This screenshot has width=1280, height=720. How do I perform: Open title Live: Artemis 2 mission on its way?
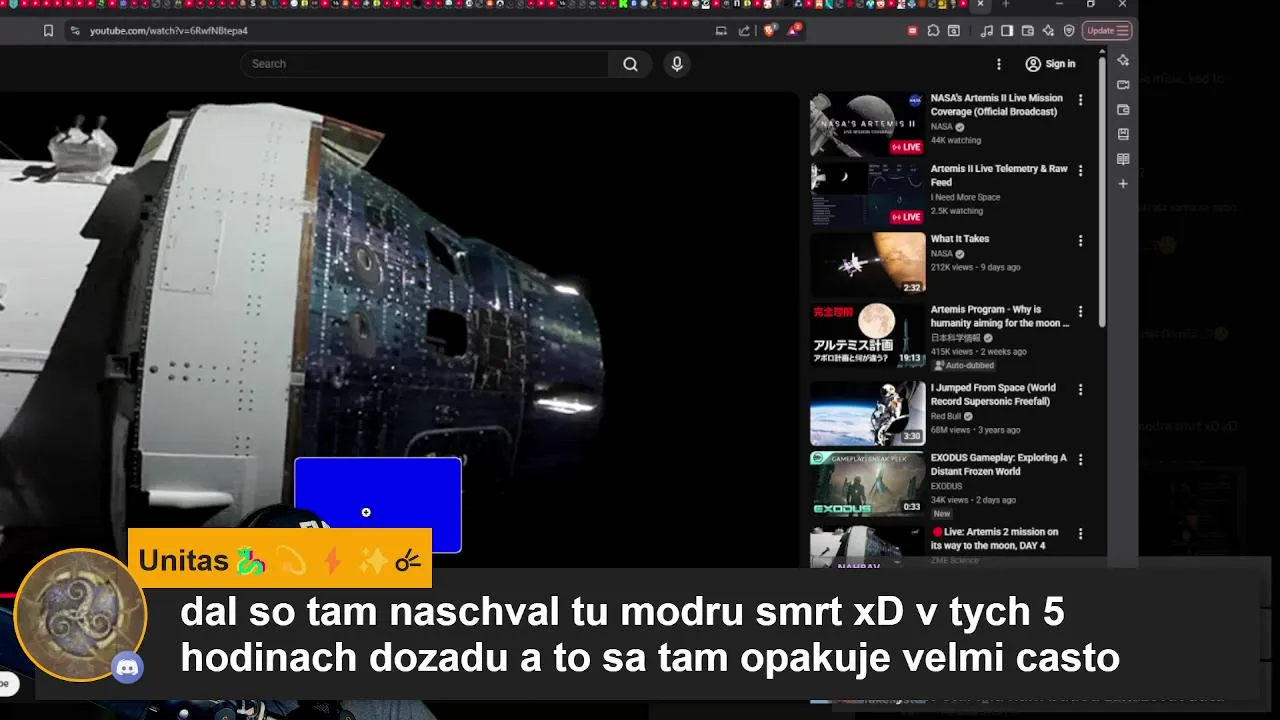pyautogui.click(x=995, y=539)
